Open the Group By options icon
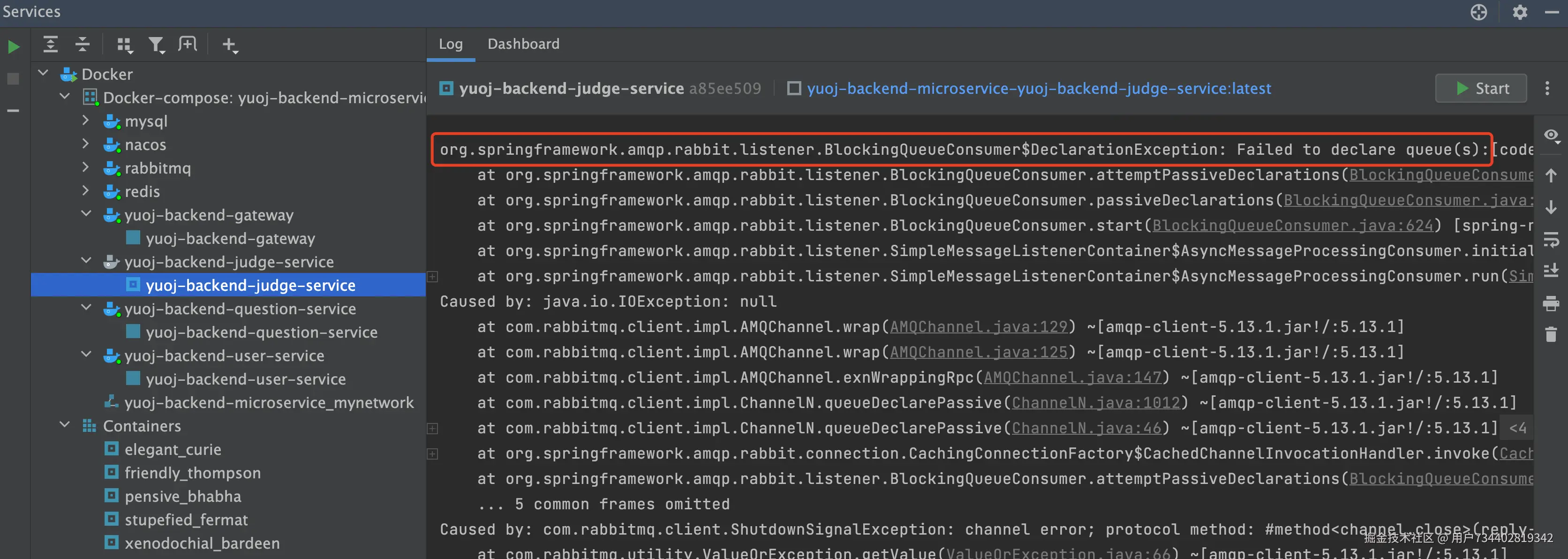 (x=125, y=45)
